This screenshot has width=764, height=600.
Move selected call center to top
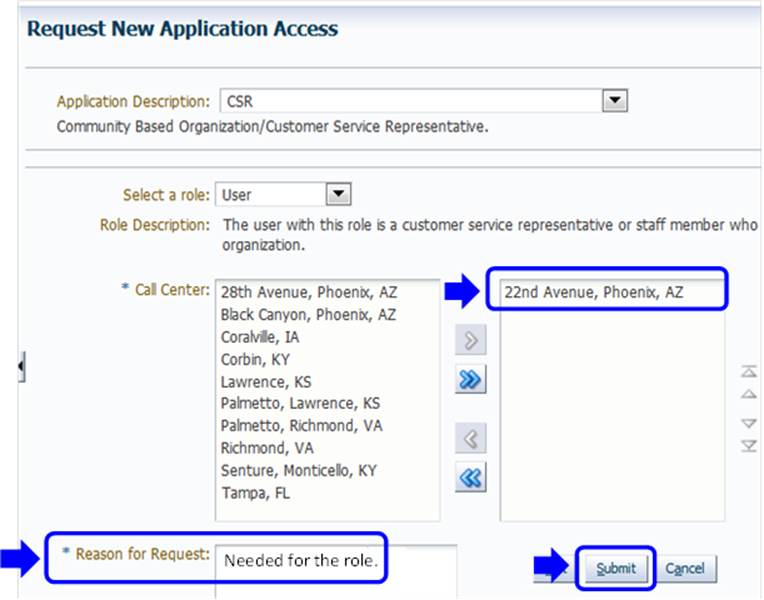(748, 372)
